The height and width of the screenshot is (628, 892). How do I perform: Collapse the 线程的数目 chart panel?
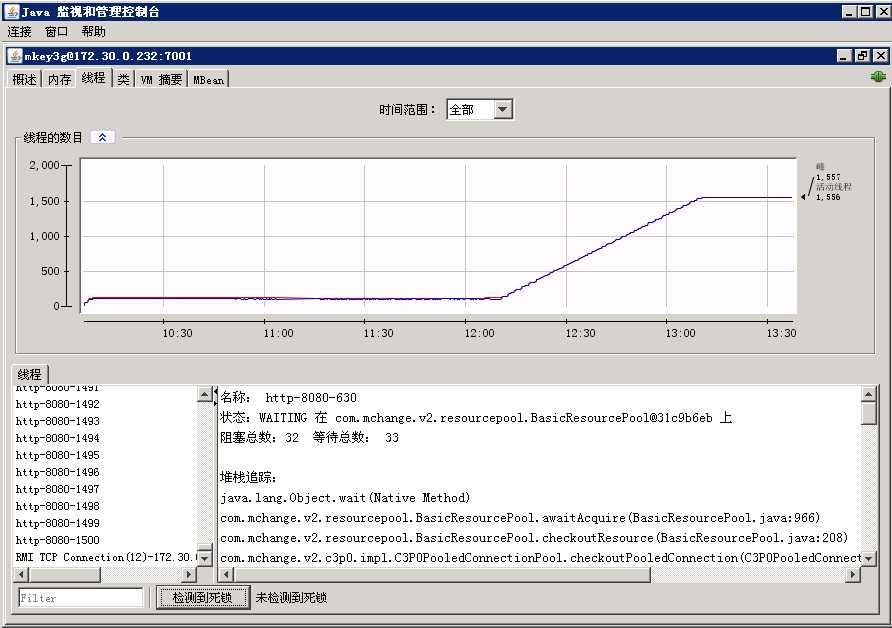(x=102, y=138)
